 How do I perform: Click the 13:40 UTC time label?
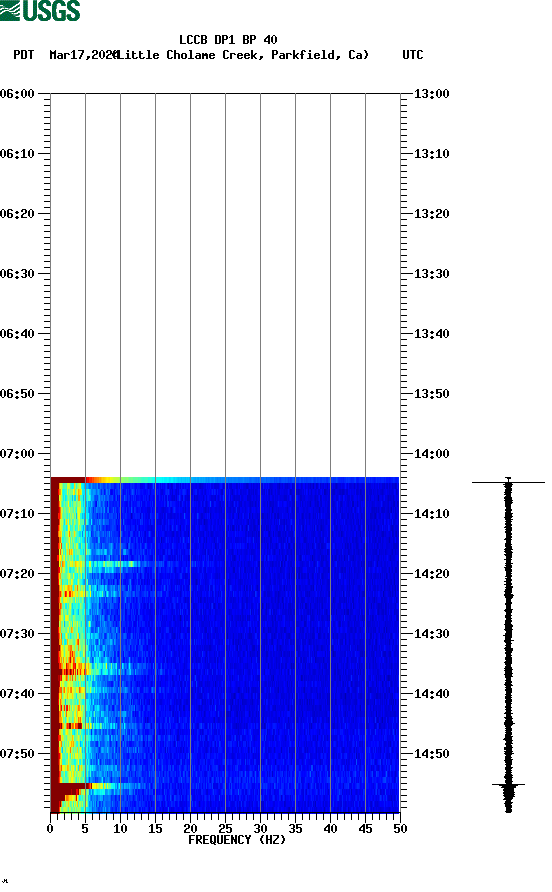(x=431, y=333)
